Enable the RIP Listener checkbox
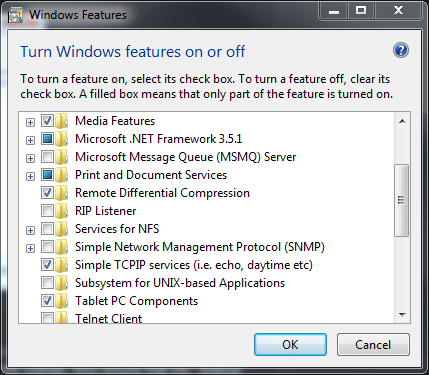The height and width of the screenshot is (375, 429). pyautogui.click(x=47, y=210)
